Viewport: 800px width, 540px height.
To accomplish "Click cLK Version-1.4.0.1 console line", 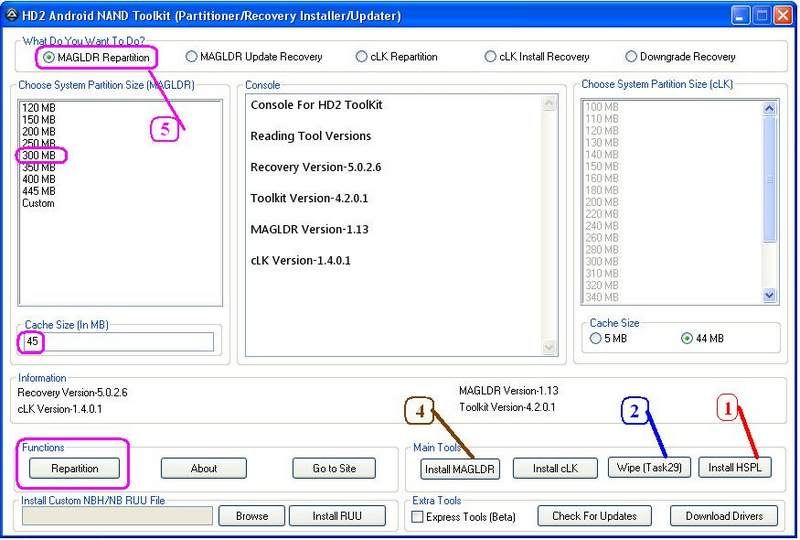I will [x=301, y=260].
